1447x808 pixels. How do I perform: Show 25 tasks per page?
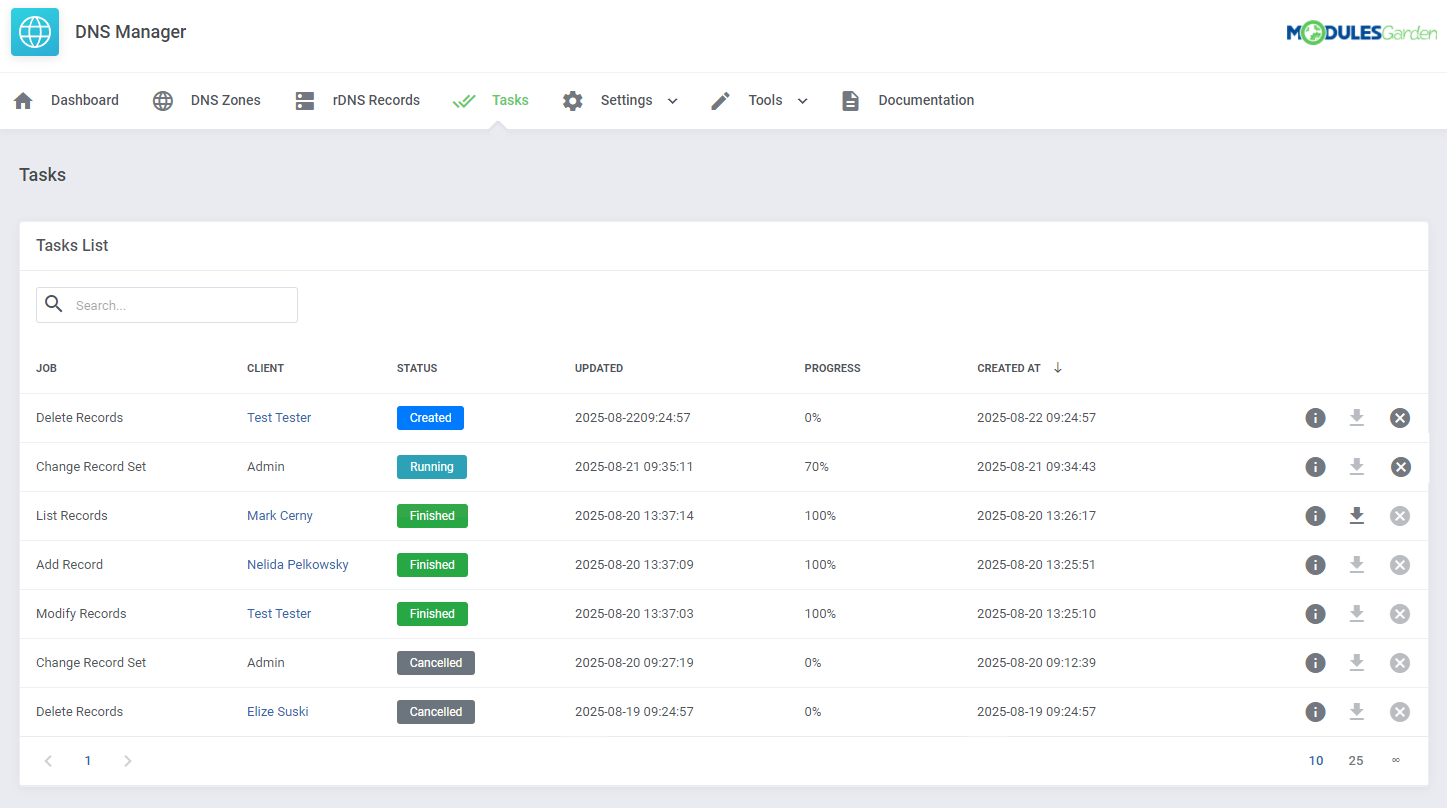(x=1356, y=760)
